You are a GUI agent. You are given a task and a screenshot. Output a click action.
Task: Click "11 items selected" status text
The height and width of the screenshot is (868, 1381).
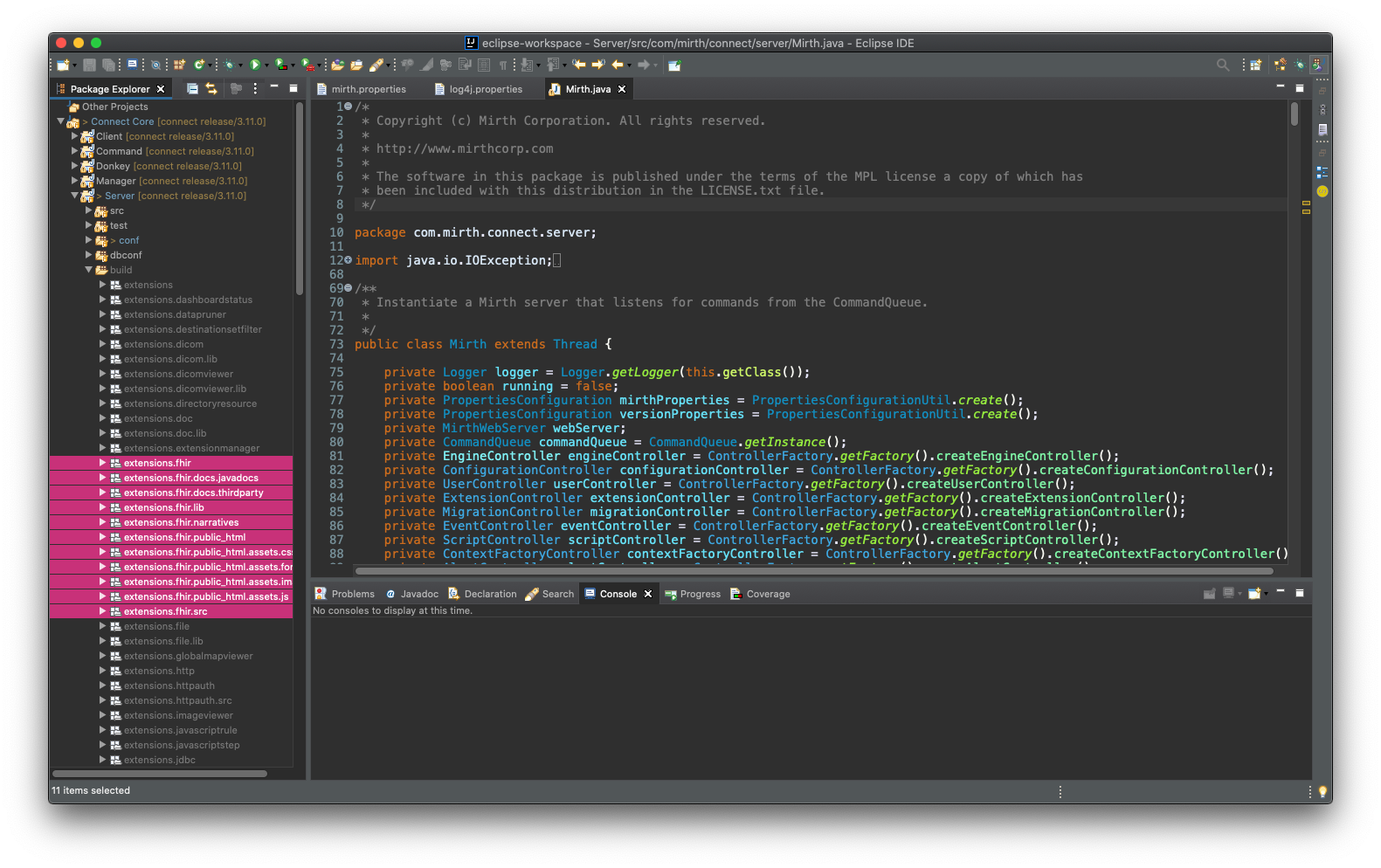pyautogui.click(x=91, y=791)
